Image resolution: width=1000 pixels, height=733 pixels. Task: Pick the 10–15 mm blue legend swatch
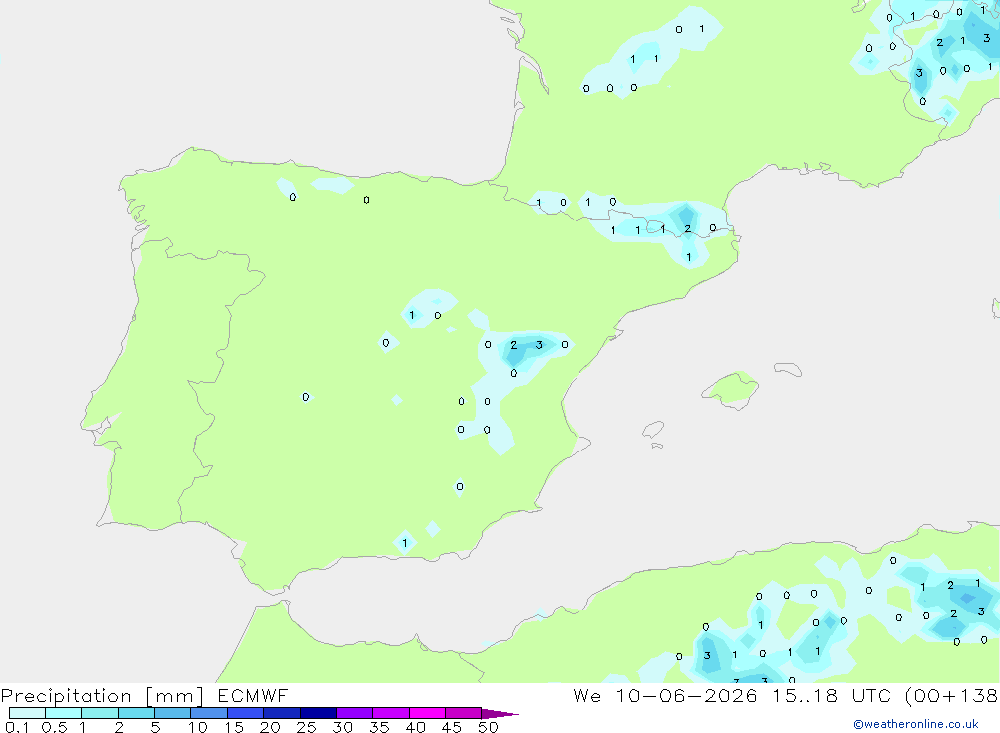209,713
